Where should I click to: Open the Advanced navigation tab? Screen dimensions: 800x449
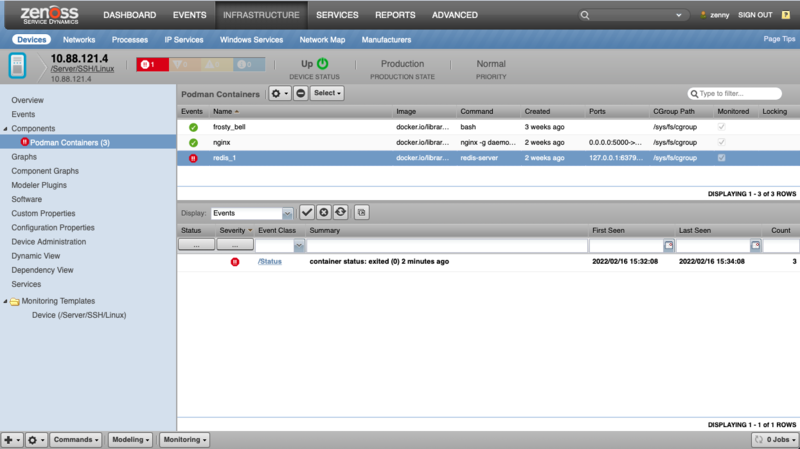(455, 15)
